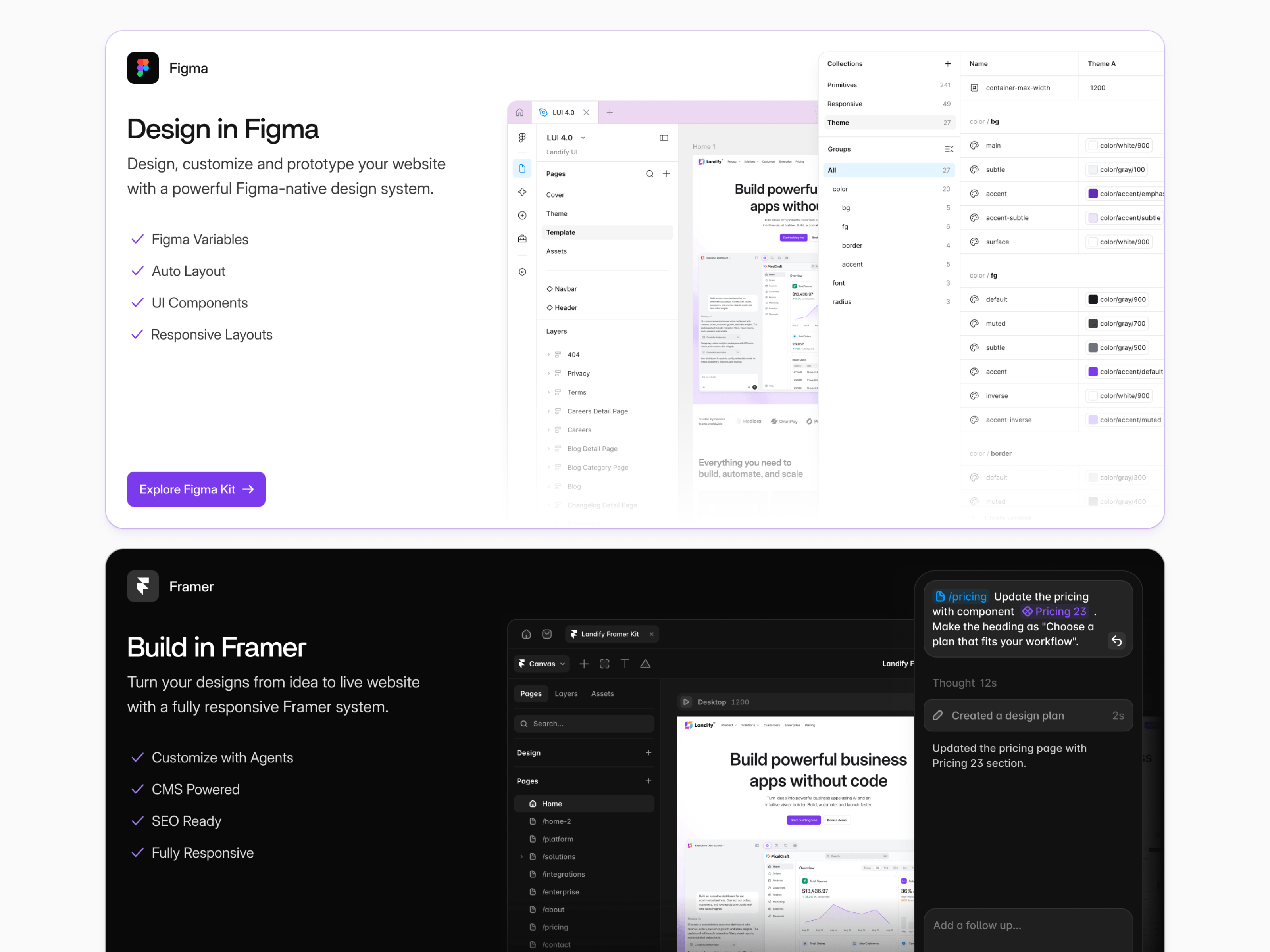Click the Figma logo icon
1270x952 pixels.
(143, 68)
